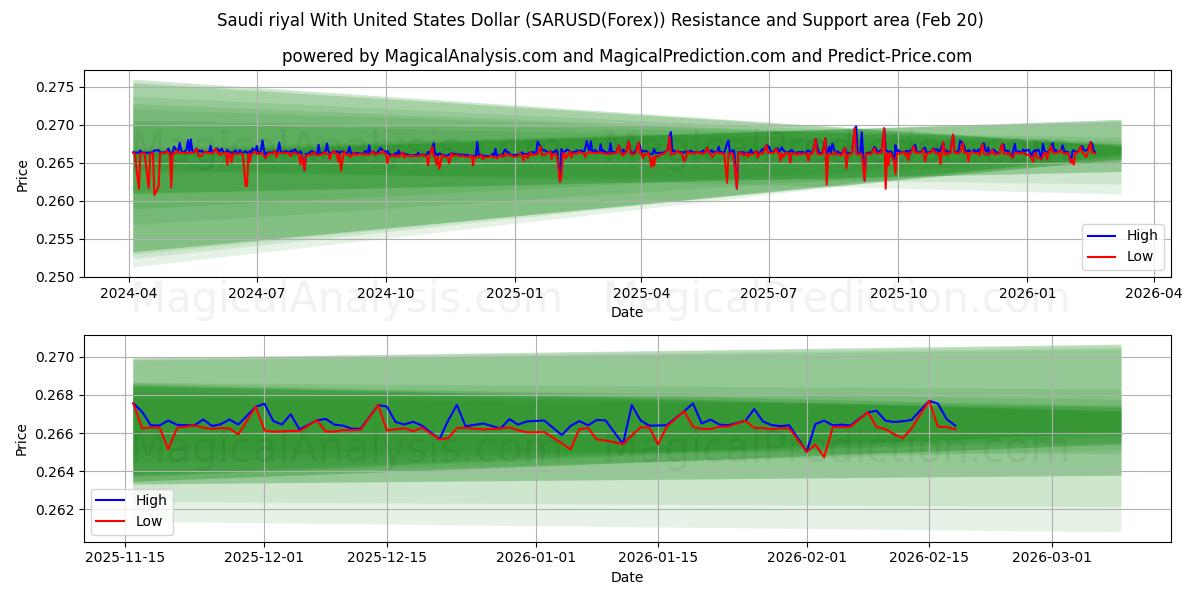Toggle visibility of High line via top legend
Image resolution: width=1200 pixels, height=600 pixels.
click(x=1140, y=234)
